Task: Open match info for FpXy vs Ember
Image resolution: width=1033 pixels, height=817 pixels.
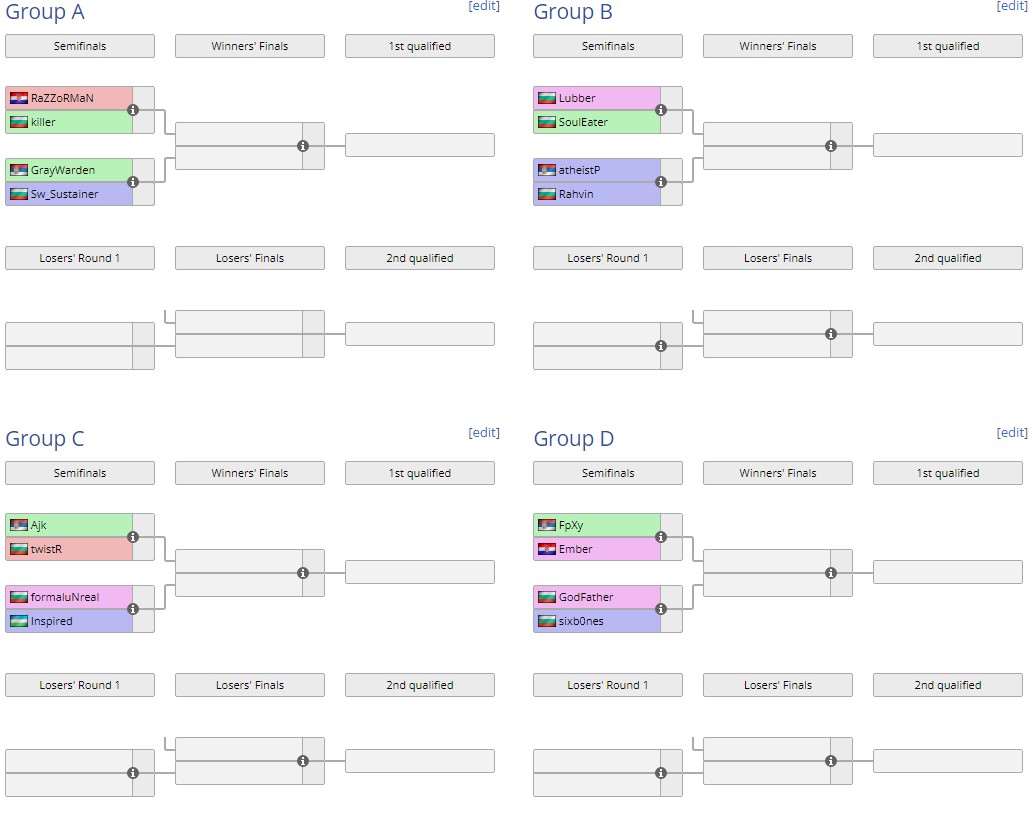Action: 661,537
